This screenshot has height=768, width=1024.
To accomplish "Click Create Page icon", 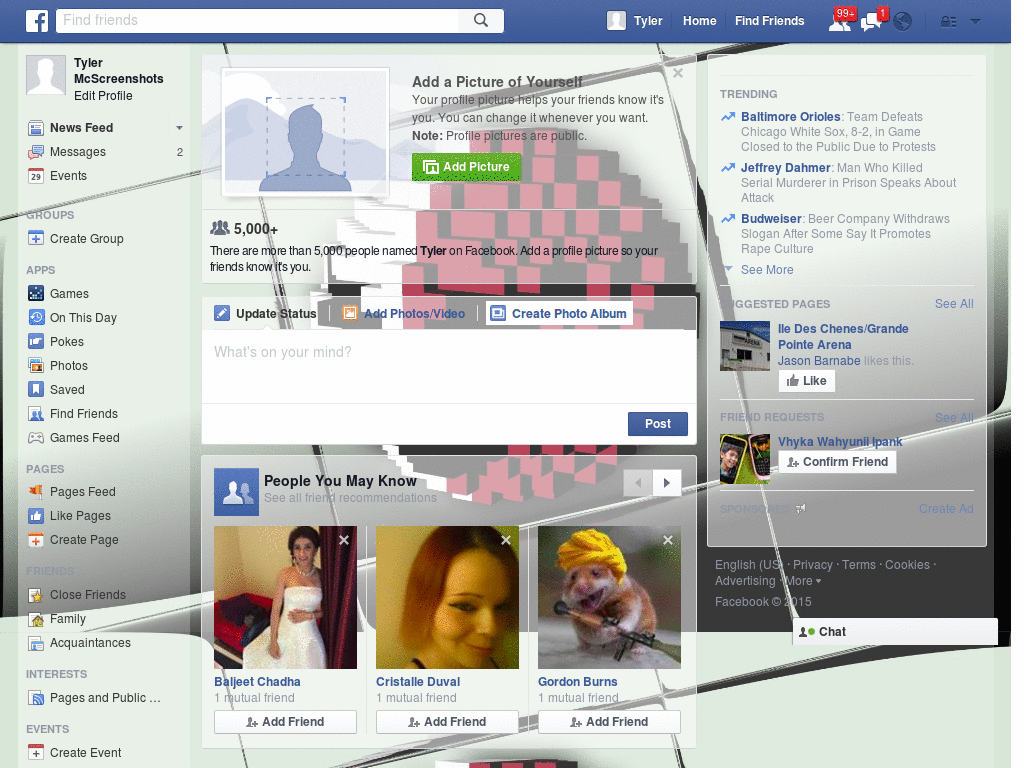I will pyautogui.click(x=36, y=539).
